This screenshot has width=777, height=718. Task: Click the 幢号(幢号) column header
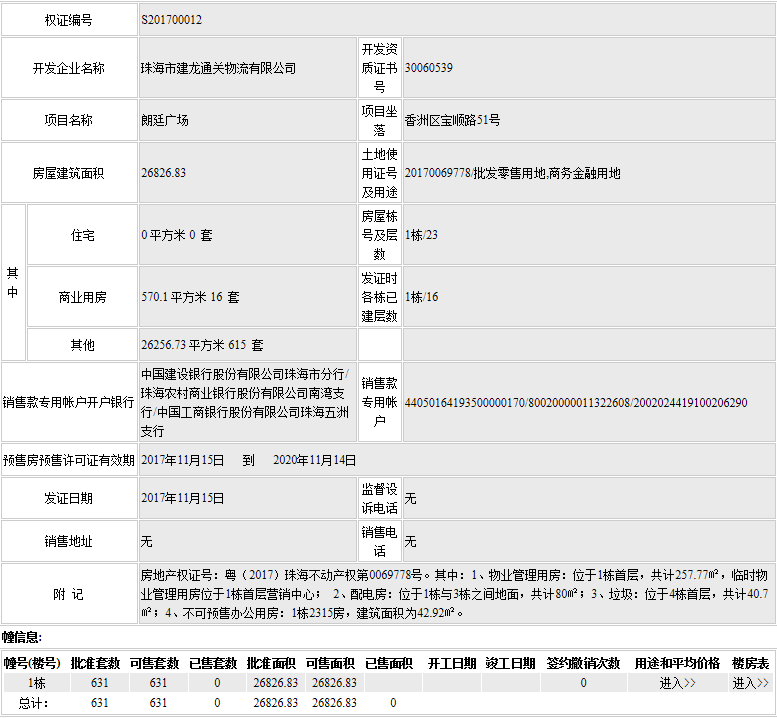pyautogui.click(x=32, y=663)
